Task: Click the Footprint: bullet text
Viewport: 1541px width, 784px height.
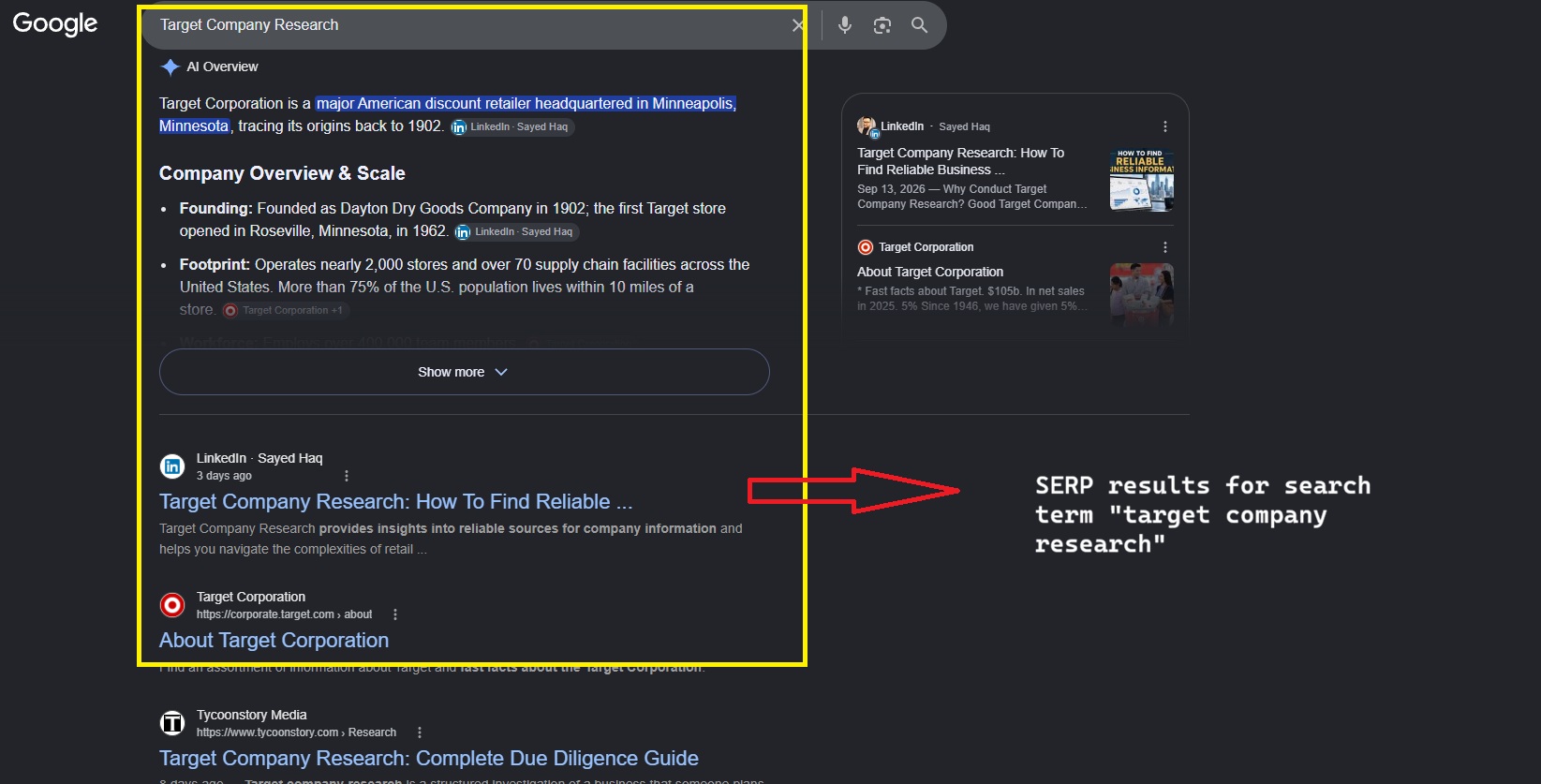Action: click(x=465, y=287)
